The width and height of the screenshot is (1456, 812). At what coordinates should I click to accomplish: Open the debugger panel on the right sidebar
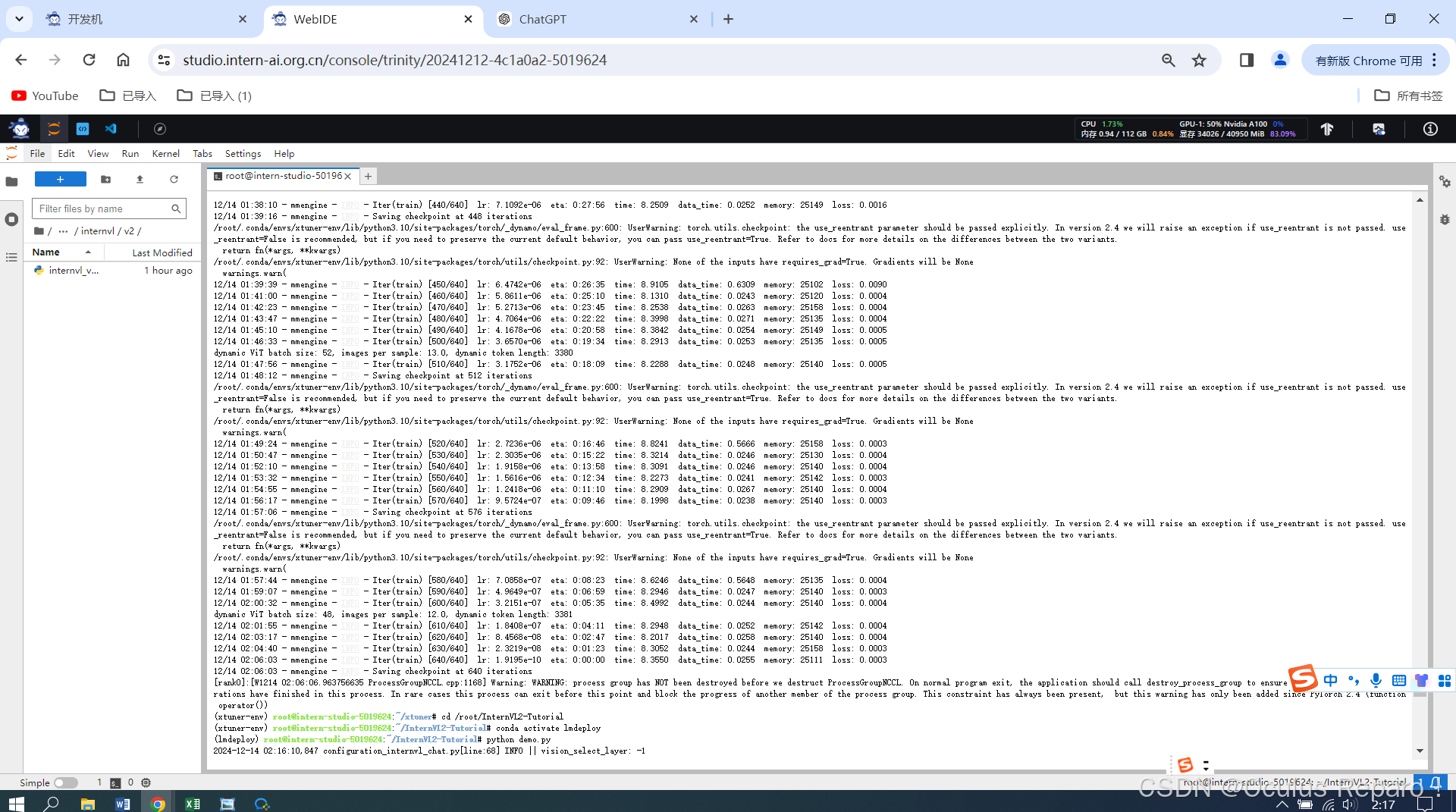click(x=1445, y=219)
